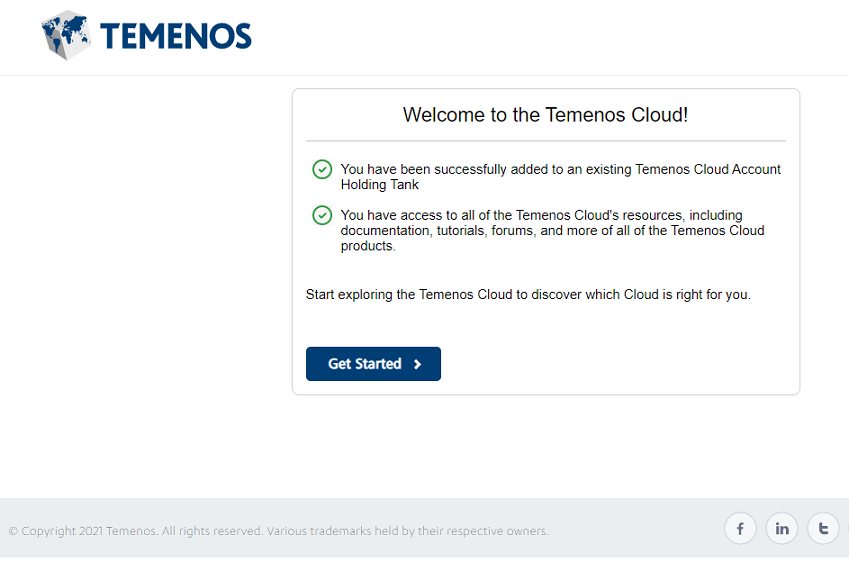This screenshot has width=849, height=562.
Task: Open the Facebook social link
Action: coord(740,529)
